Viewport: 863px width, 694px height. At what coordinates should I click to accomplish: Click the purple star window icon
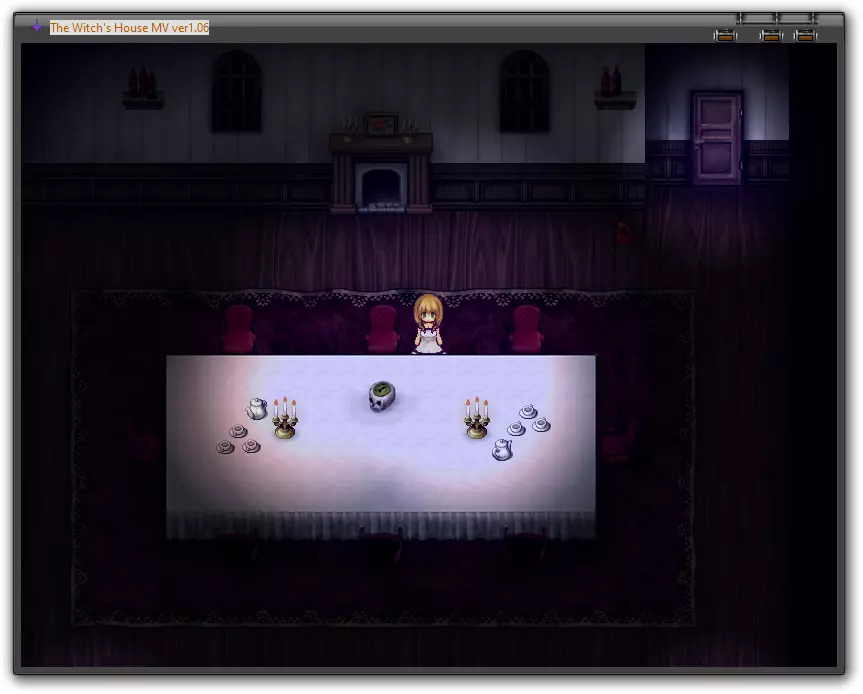[36, 26]
